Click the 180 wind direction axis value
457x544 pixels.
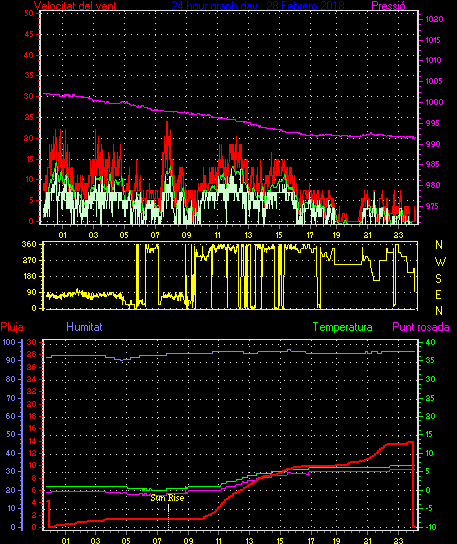(x=29, y=276)
